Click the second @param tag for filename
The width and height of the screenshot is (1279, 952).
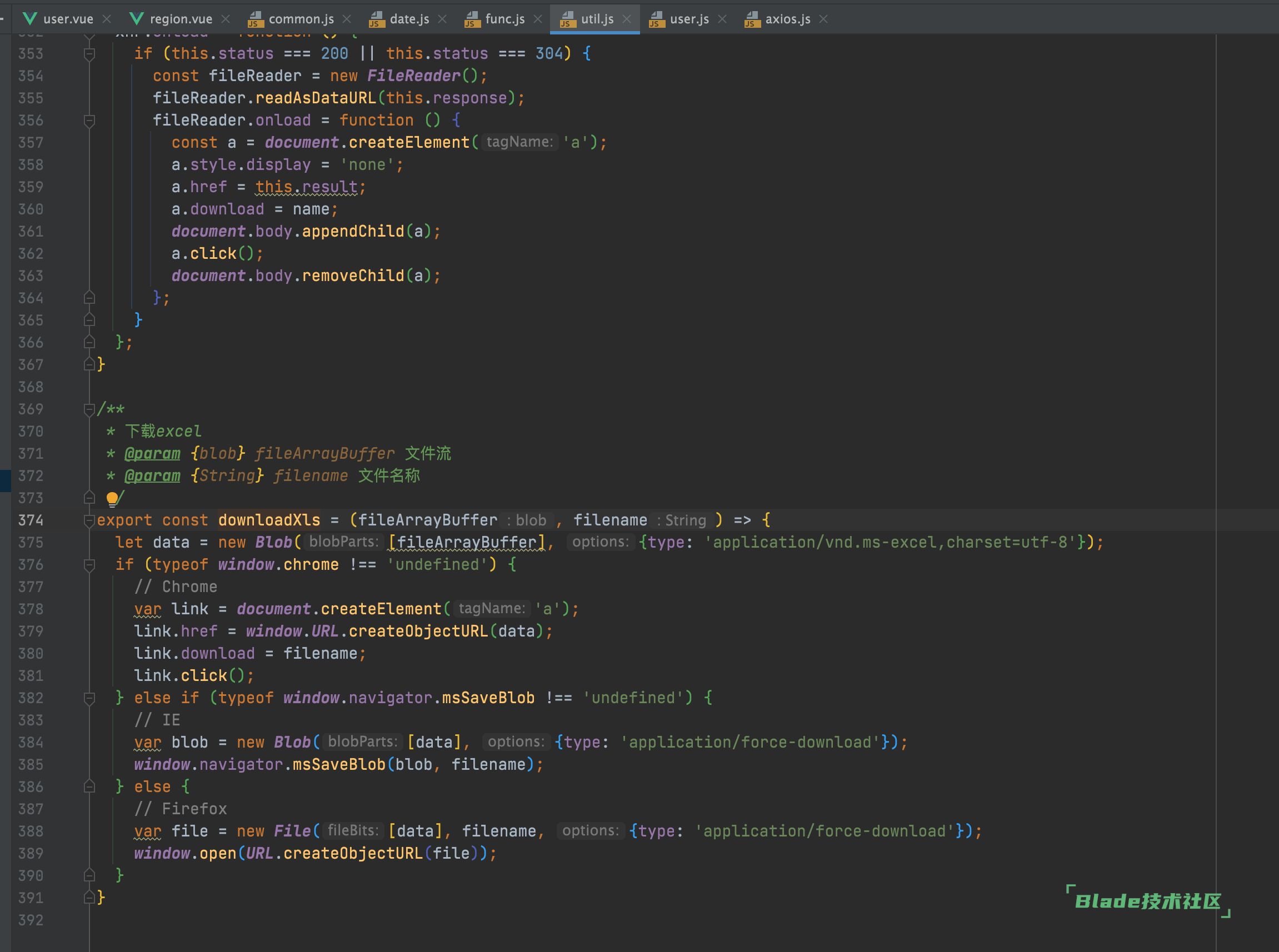(152, 476)
